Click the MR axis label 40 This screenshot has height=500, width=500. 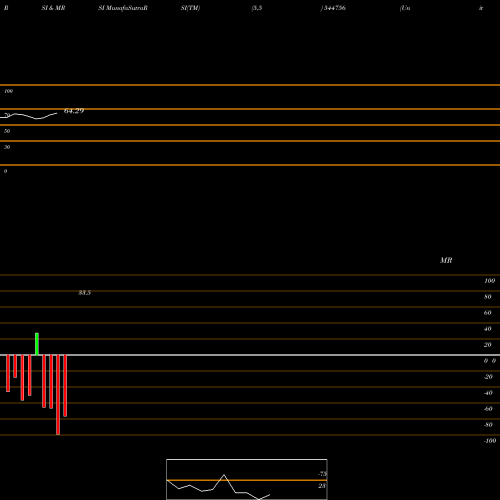488,329
